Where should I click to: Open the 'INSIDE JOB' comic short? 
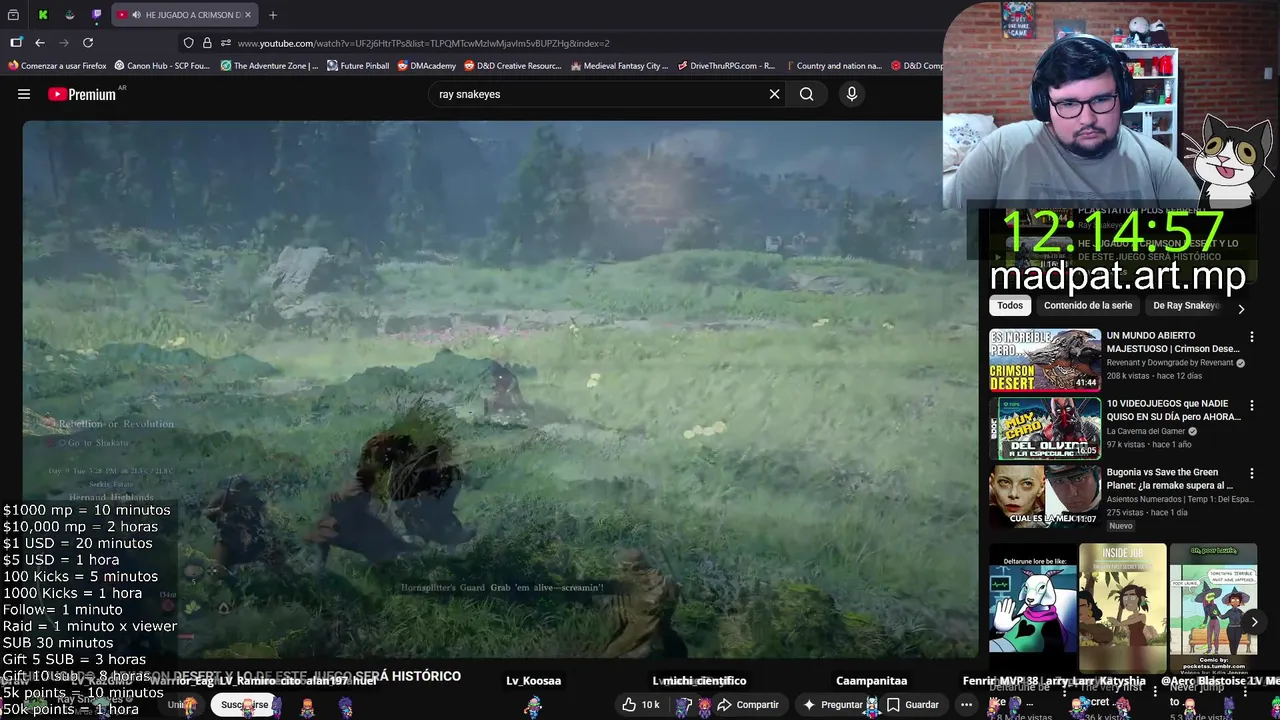pyautogui.click(x=1122, y=608)
